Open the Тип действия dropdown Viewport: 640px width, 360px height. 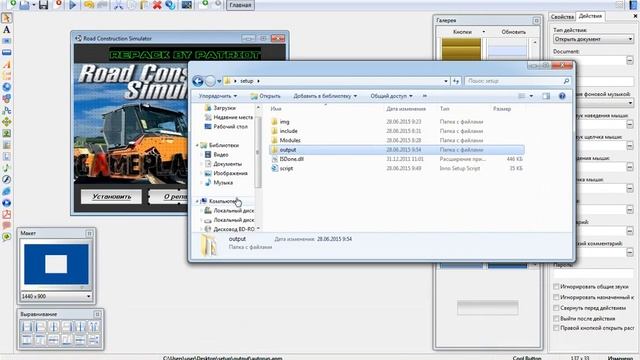[x=593, y=39]
